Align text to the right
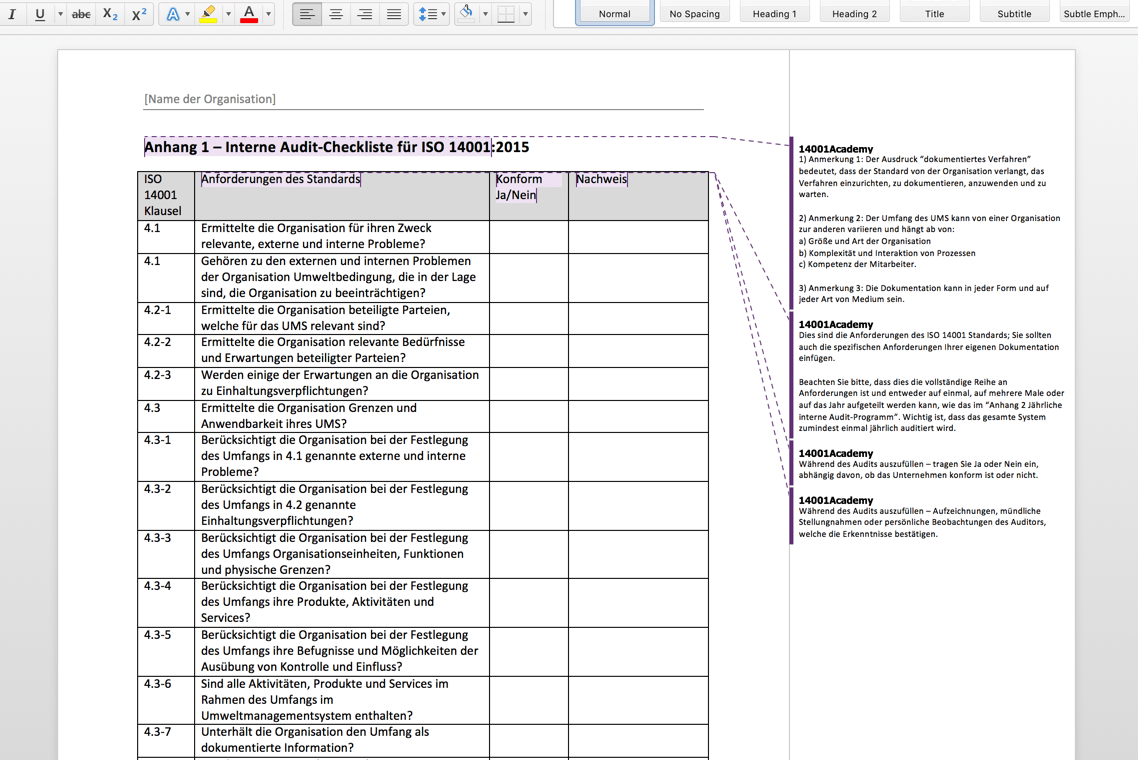The height and width of the screenshot is (760, 1138). pos(365,14)
